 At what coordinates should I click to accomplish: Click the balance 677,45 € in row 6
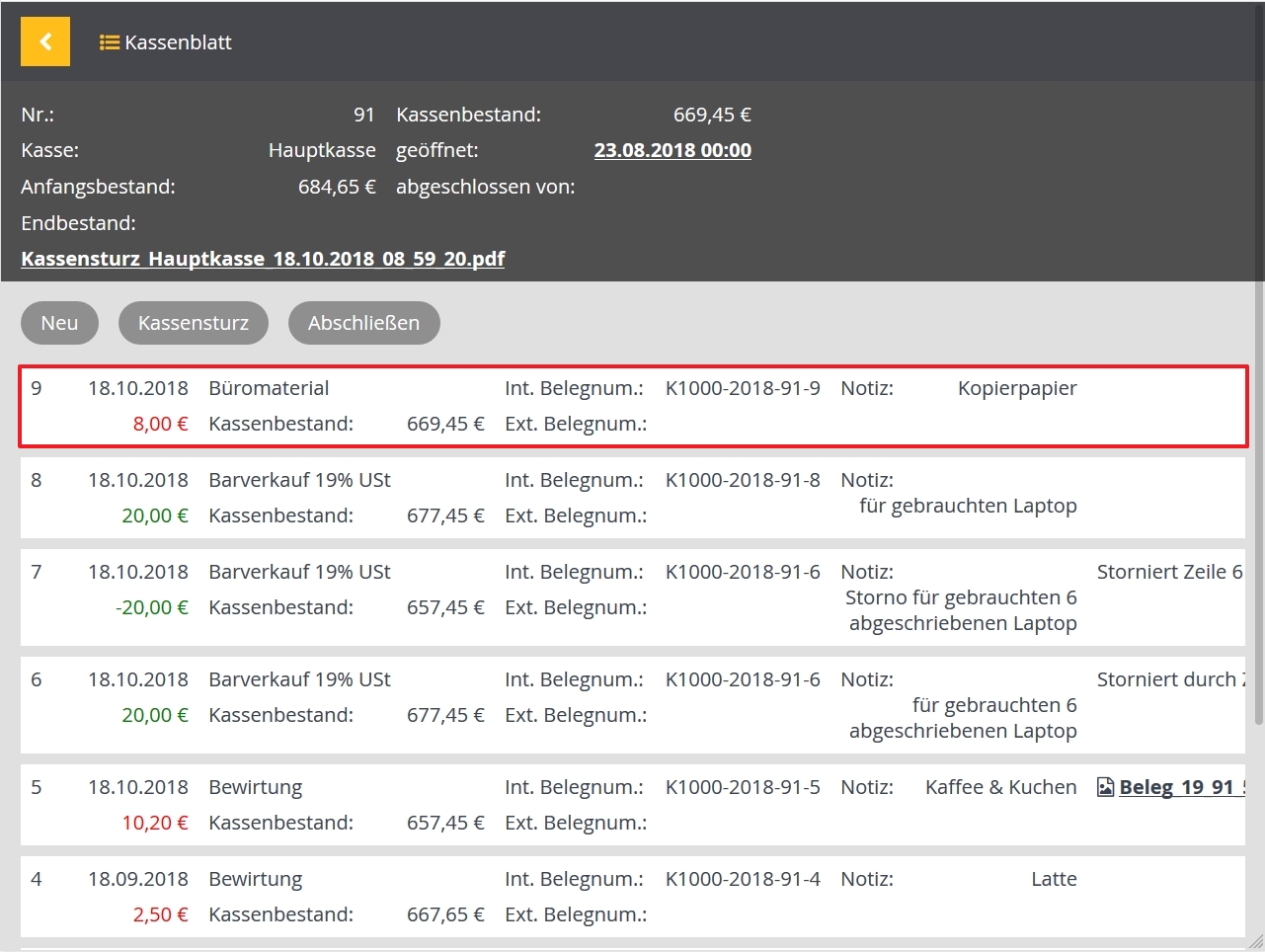click(445, 715)
